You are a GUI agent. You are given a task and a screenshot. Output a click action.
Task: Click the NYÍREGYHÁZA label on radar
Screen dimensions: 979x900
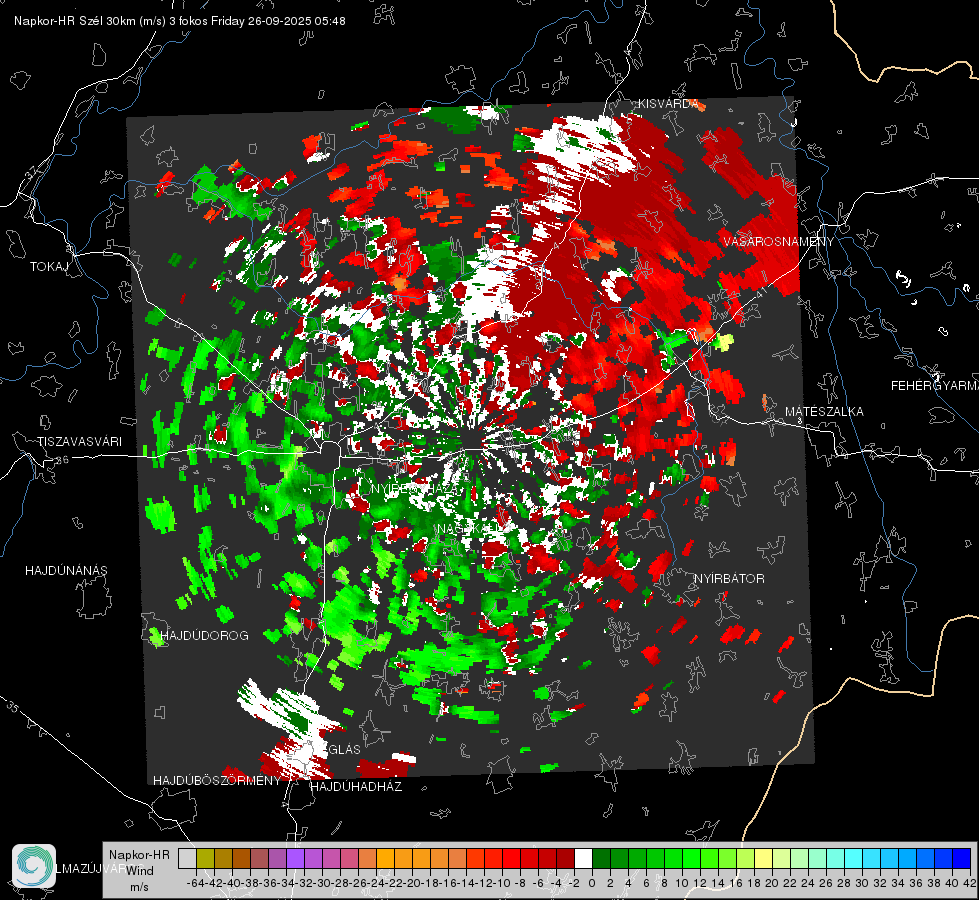pos(415,488)
